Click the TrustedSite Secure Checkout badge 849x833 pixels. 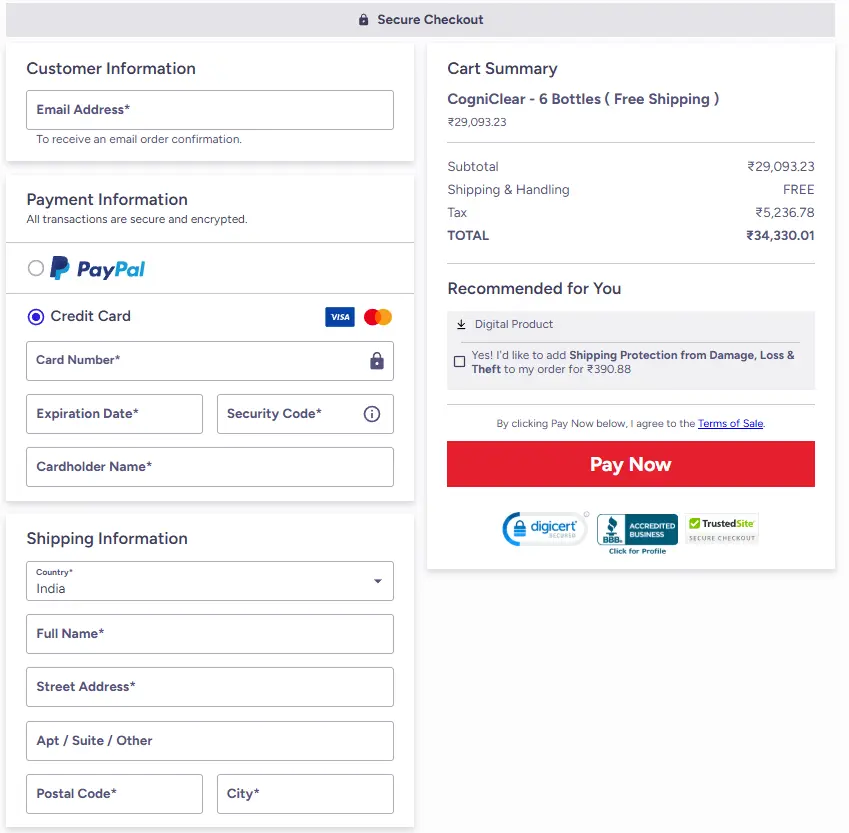[722, 528]
